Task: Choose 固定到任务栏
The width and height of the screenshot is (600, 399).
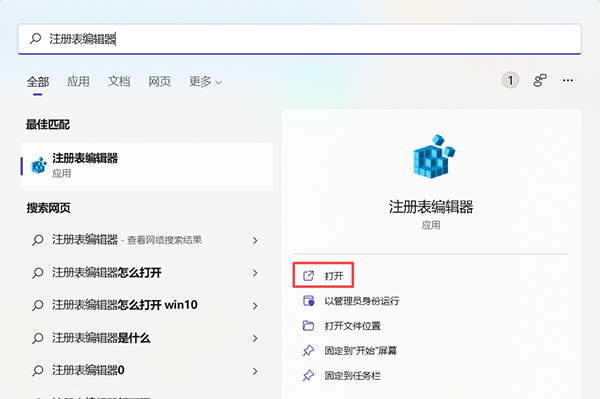Action: [x=352, y=376]
